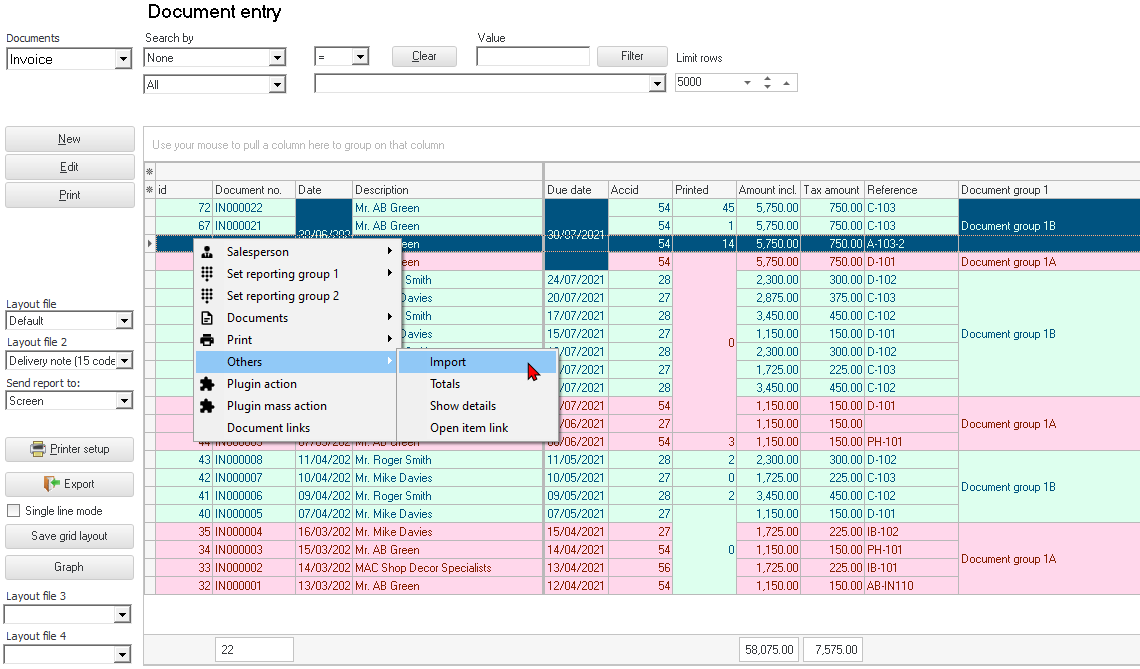Click the Documents page icon in context menu
The image size is (1140, 669).
207,318
